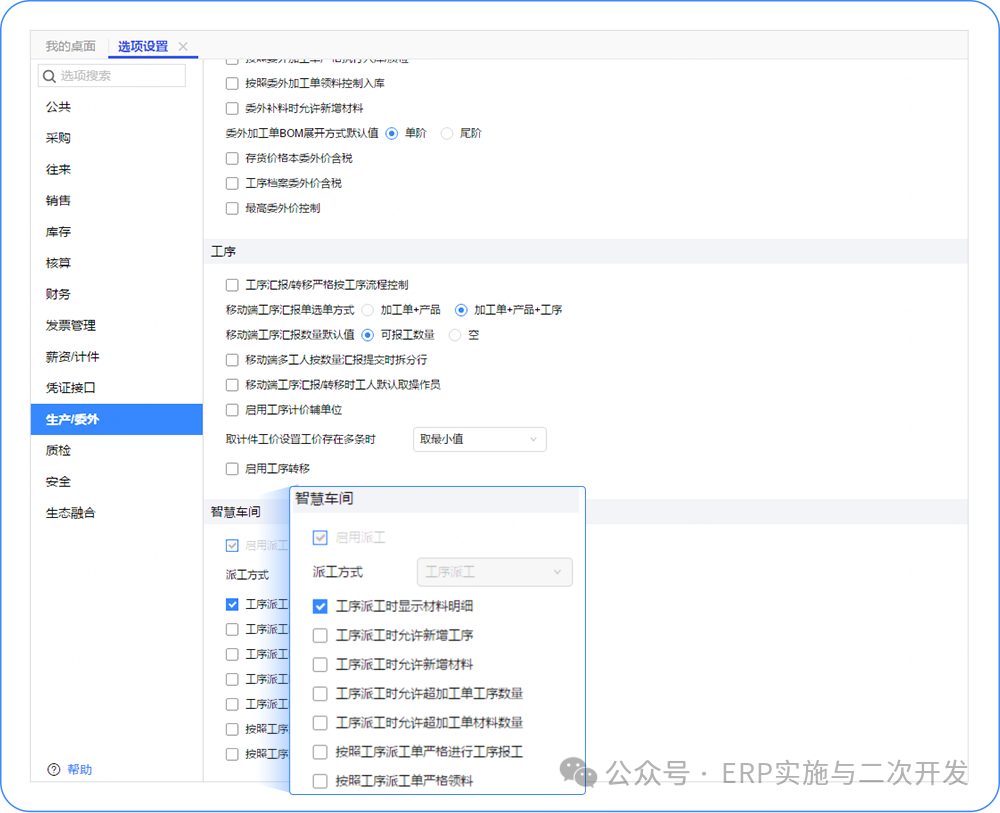Set report quantity default to 空
Image resolution: width=1000 pixels, height=813 pixels.
[x=456, y=335]
